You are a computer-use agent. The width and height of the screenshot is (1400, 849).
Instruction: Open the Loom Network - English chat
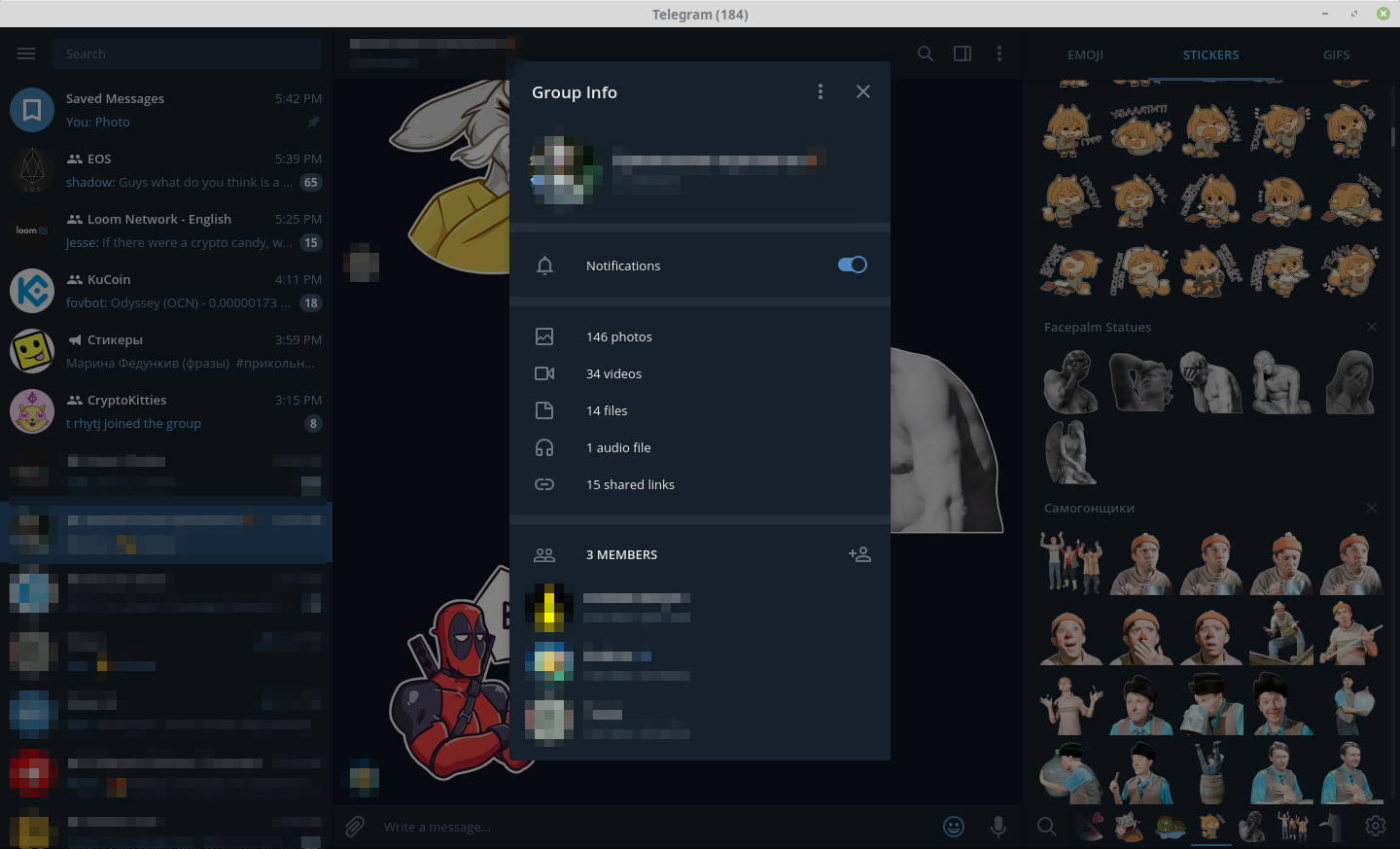pyautogui.click(x=166, y=230)
